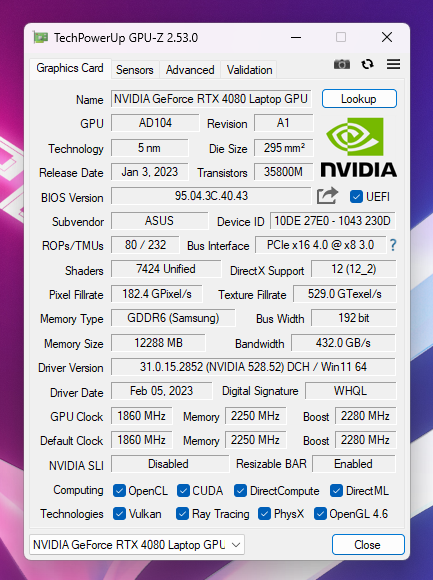The height and width of the screenshot is (580, 433).
Task: Toggle the UEFI checkbox
Action: click(356, 196)
